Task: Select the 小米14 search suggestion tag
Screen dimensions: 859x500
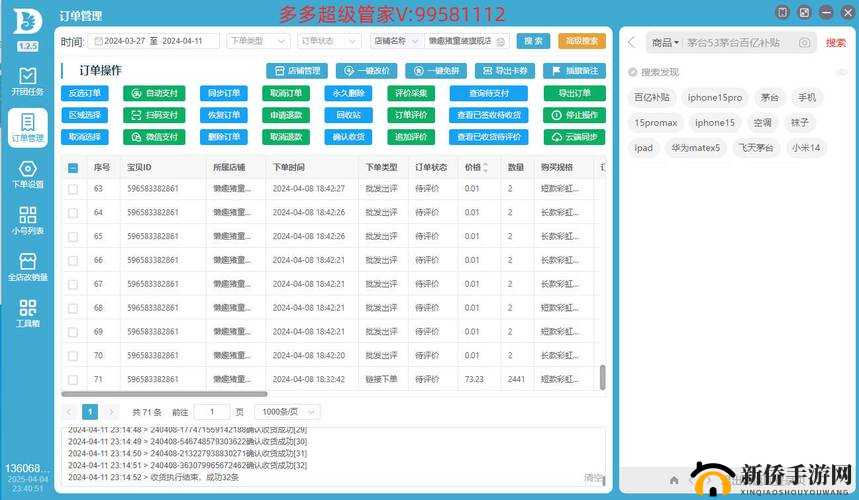Action: pos(805,148)
